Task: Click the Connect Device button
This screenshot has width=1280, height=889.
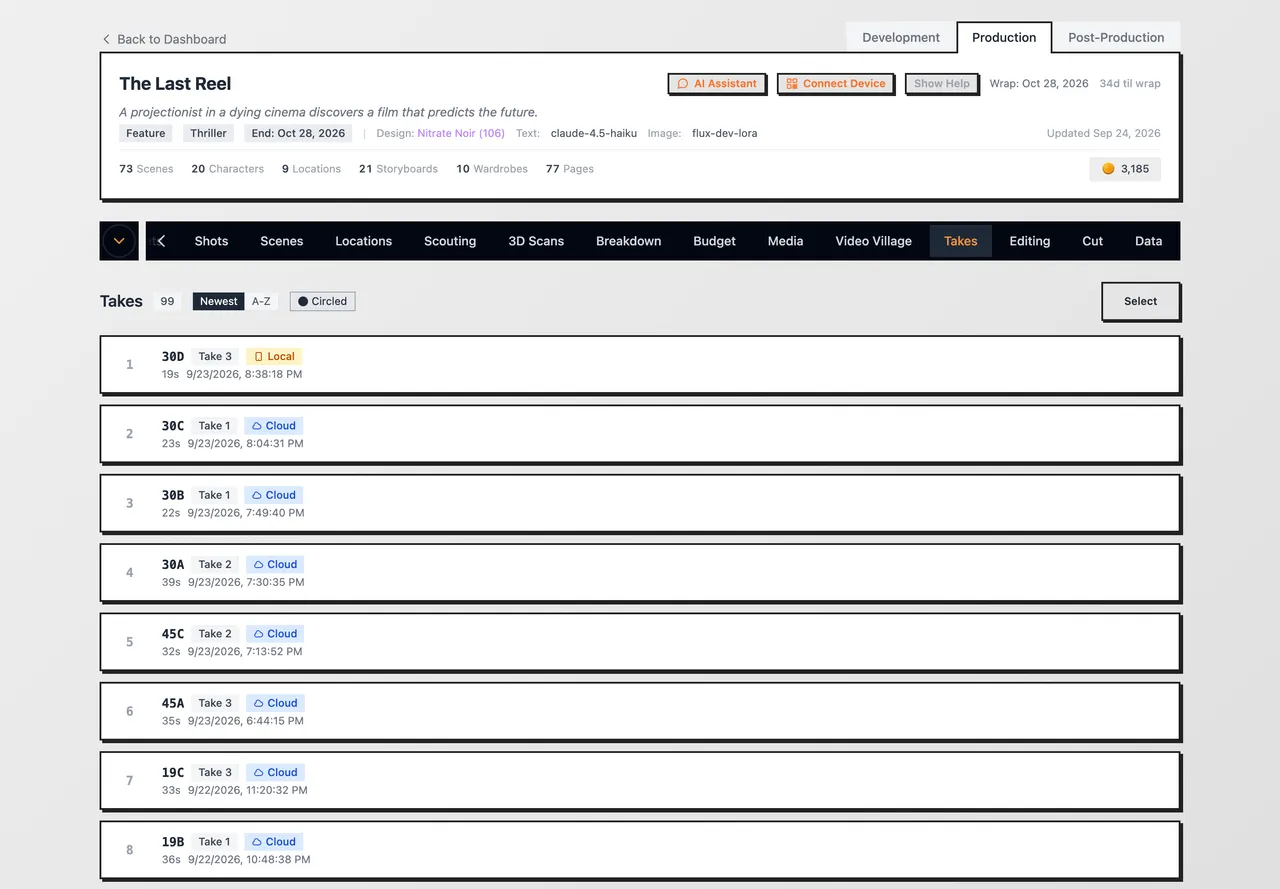Action: (x=836, y=84)
